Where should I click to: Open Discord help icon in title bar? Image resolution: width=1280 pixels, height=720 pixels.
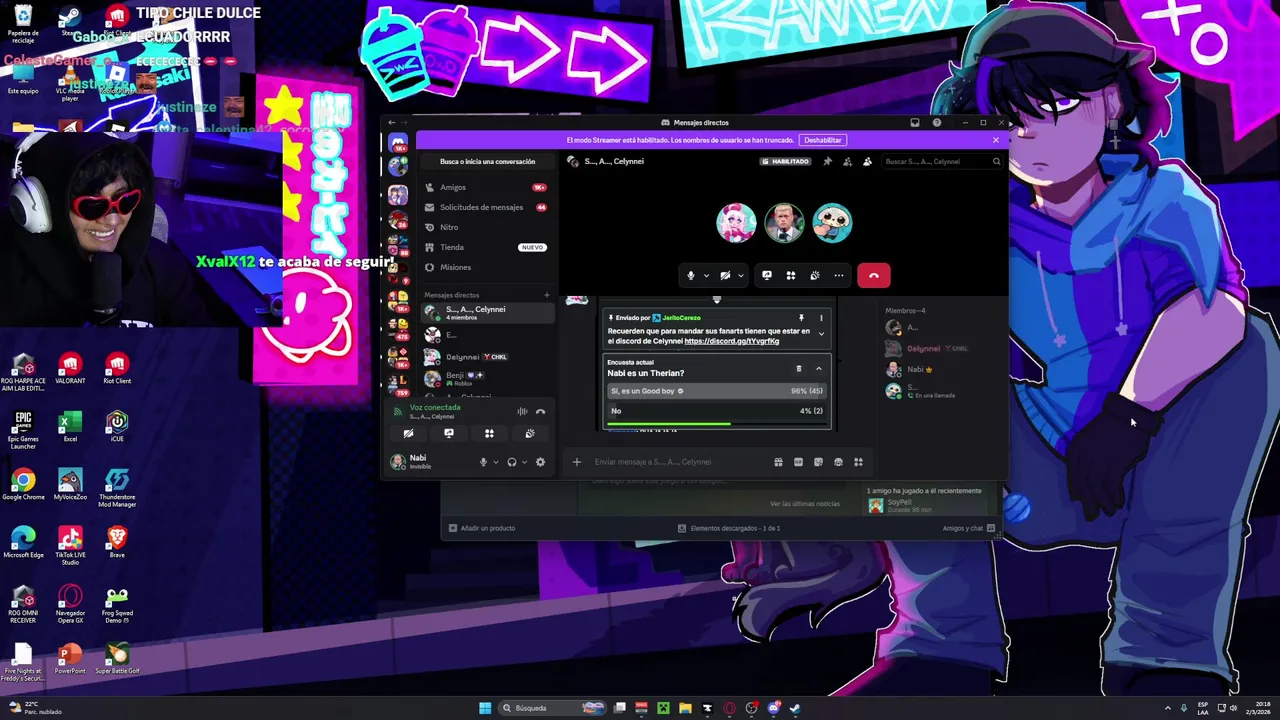click(x=937, y=123)
